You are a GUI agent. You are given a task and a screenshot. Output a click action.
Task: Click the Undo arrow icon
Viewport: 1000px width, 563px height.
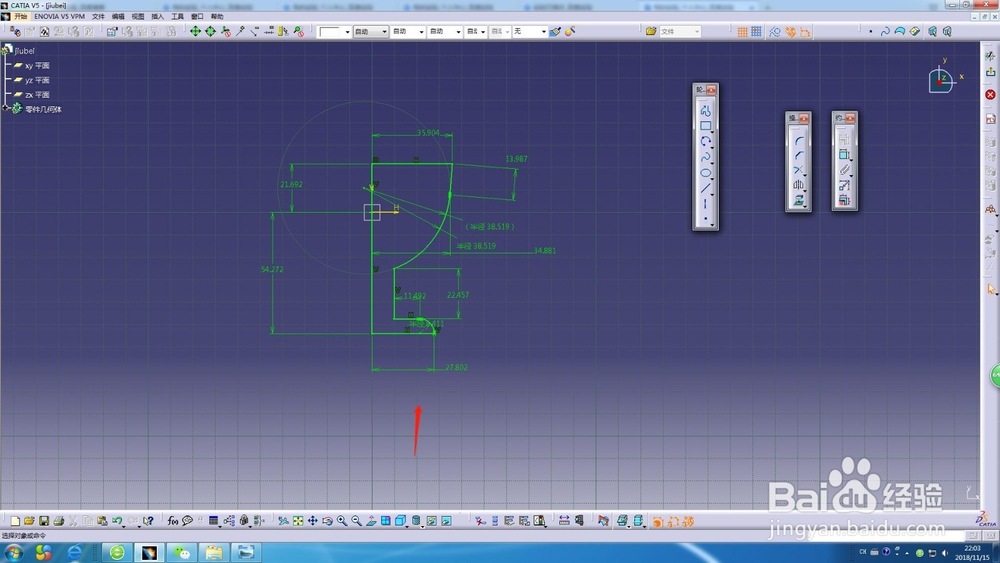click(117, 521)
